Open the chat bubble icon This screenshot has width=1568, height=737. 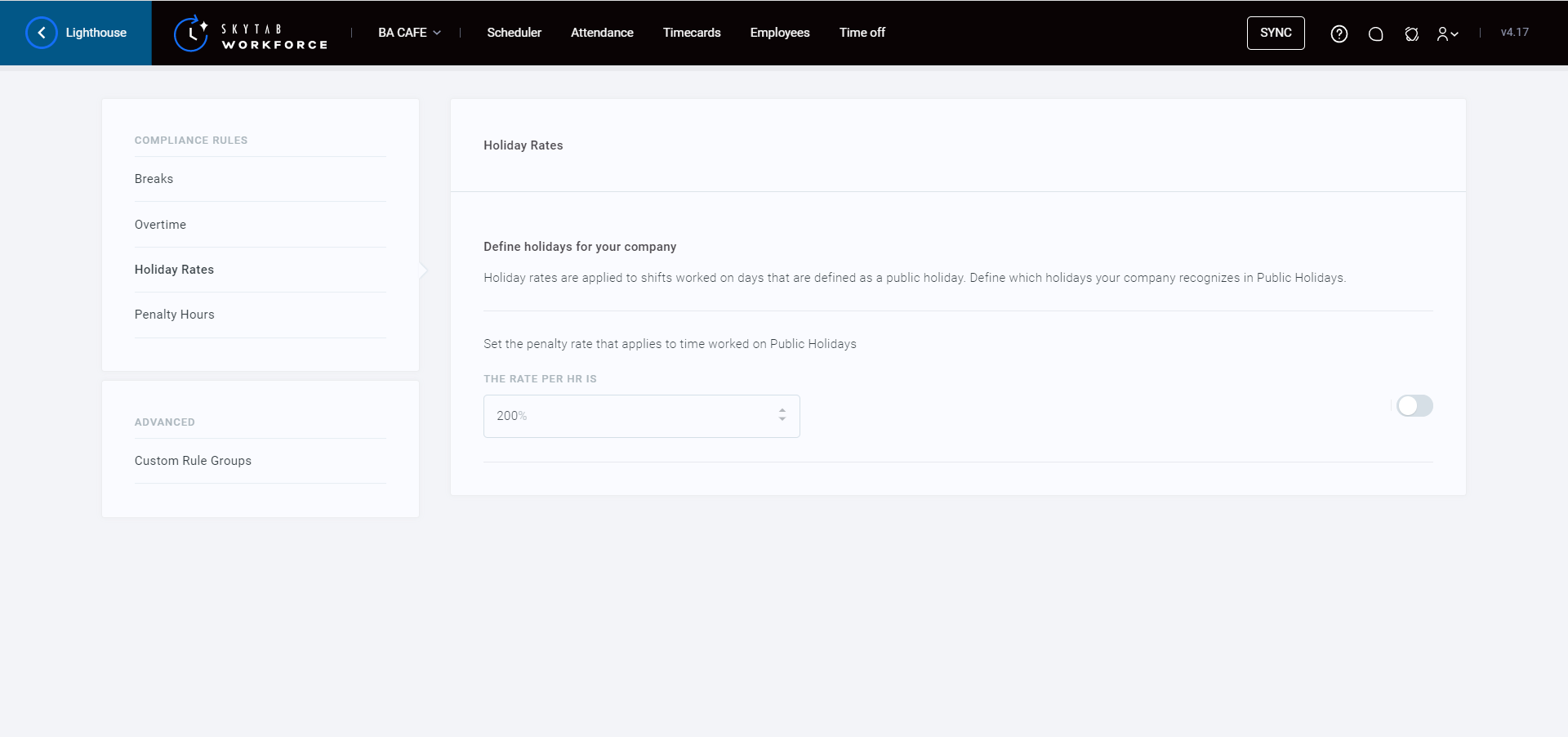1375,33
